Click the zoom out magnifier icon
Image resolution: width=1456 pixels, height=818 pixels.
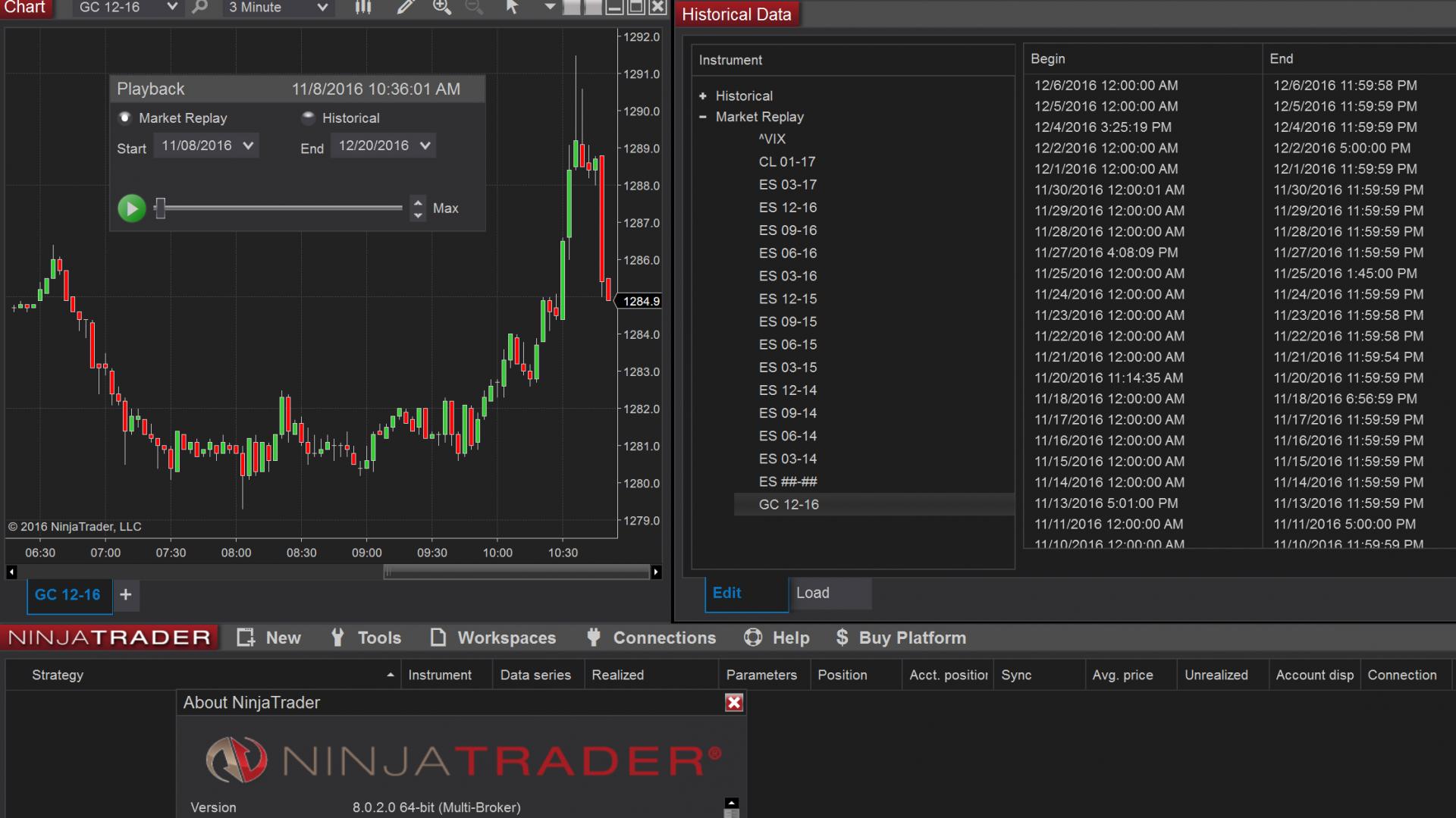tap(474, 8)
